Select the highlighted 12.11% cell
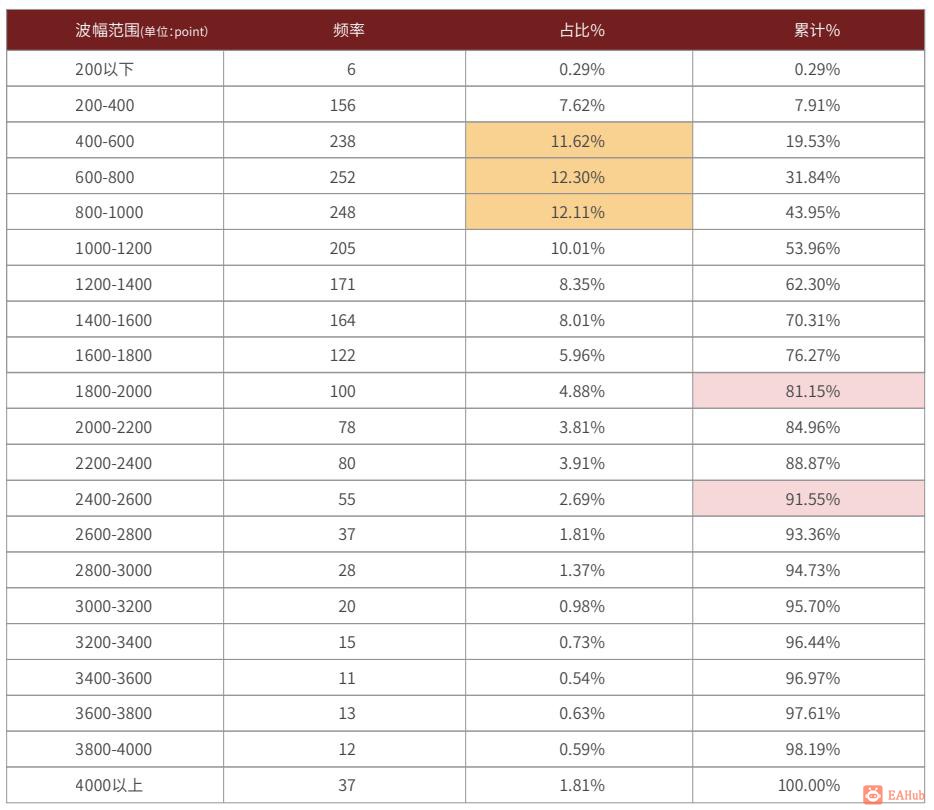The image size is (934, 810). 578,213
